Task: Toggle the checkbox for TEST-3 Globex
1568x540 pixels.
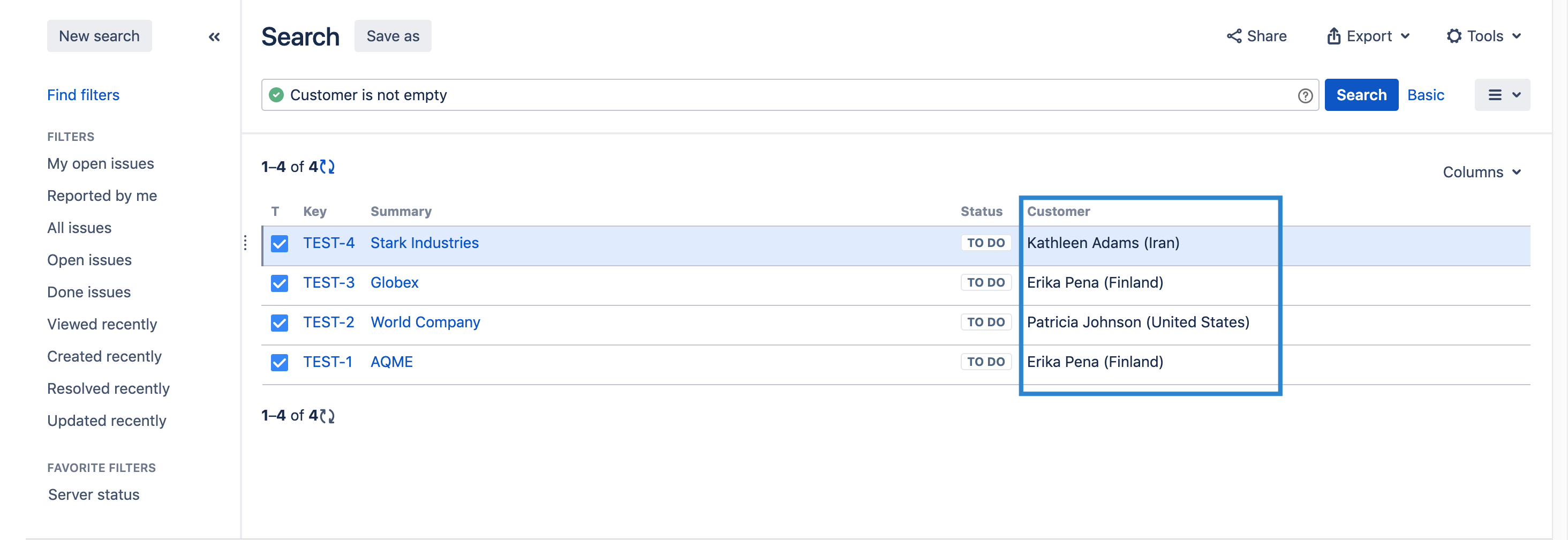Action: (280, 283)
